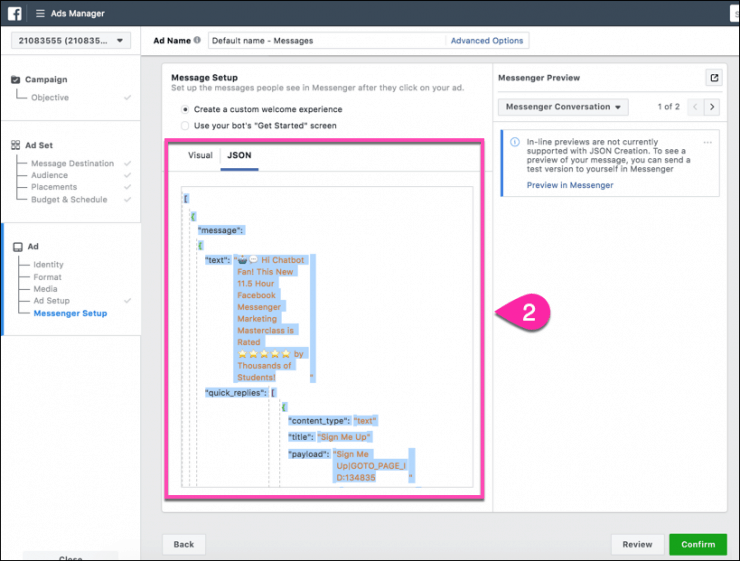Switch to the JSON tab

[239, 155]
